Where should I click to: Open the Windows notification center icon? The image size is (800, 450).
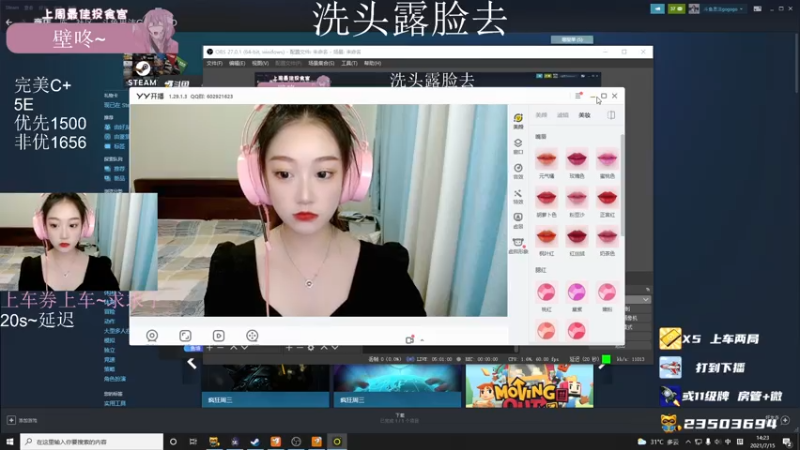pyautogui.click(x=787, y=442)
